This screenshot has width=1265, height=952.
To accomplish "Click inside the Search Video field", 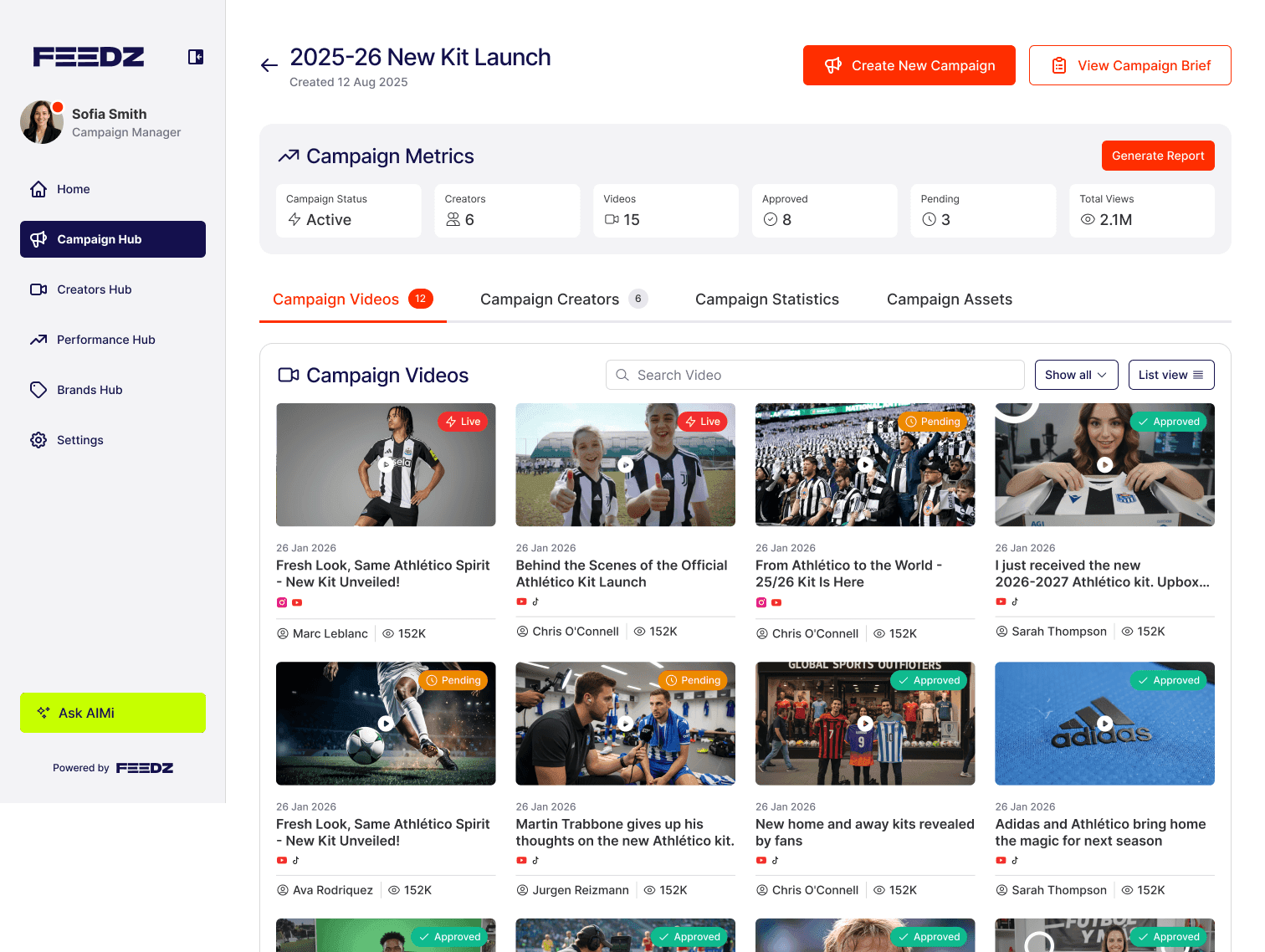I will click(814, 375).
